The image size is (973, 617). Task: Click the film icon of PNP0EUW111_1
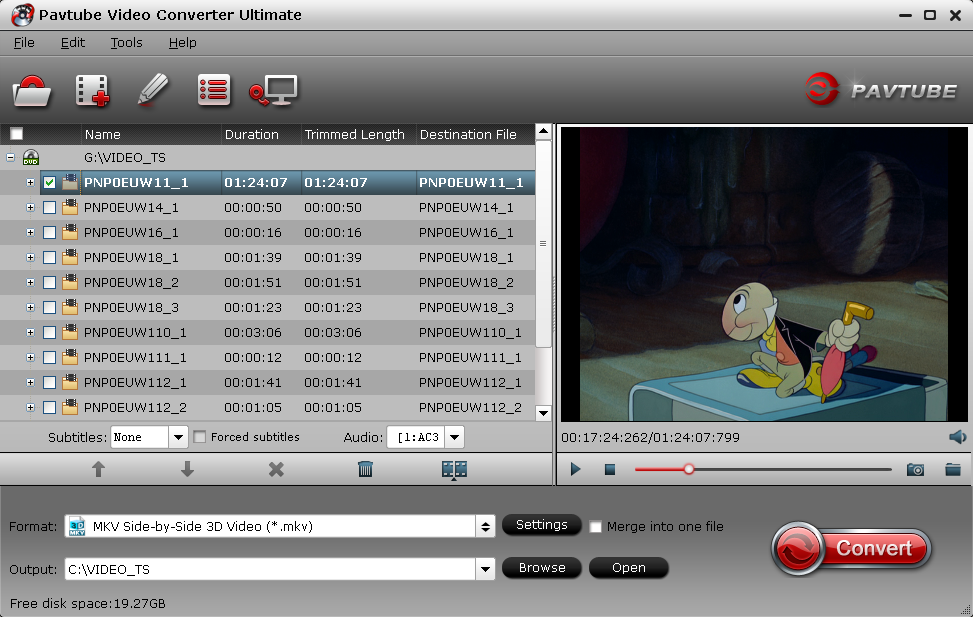70,357
